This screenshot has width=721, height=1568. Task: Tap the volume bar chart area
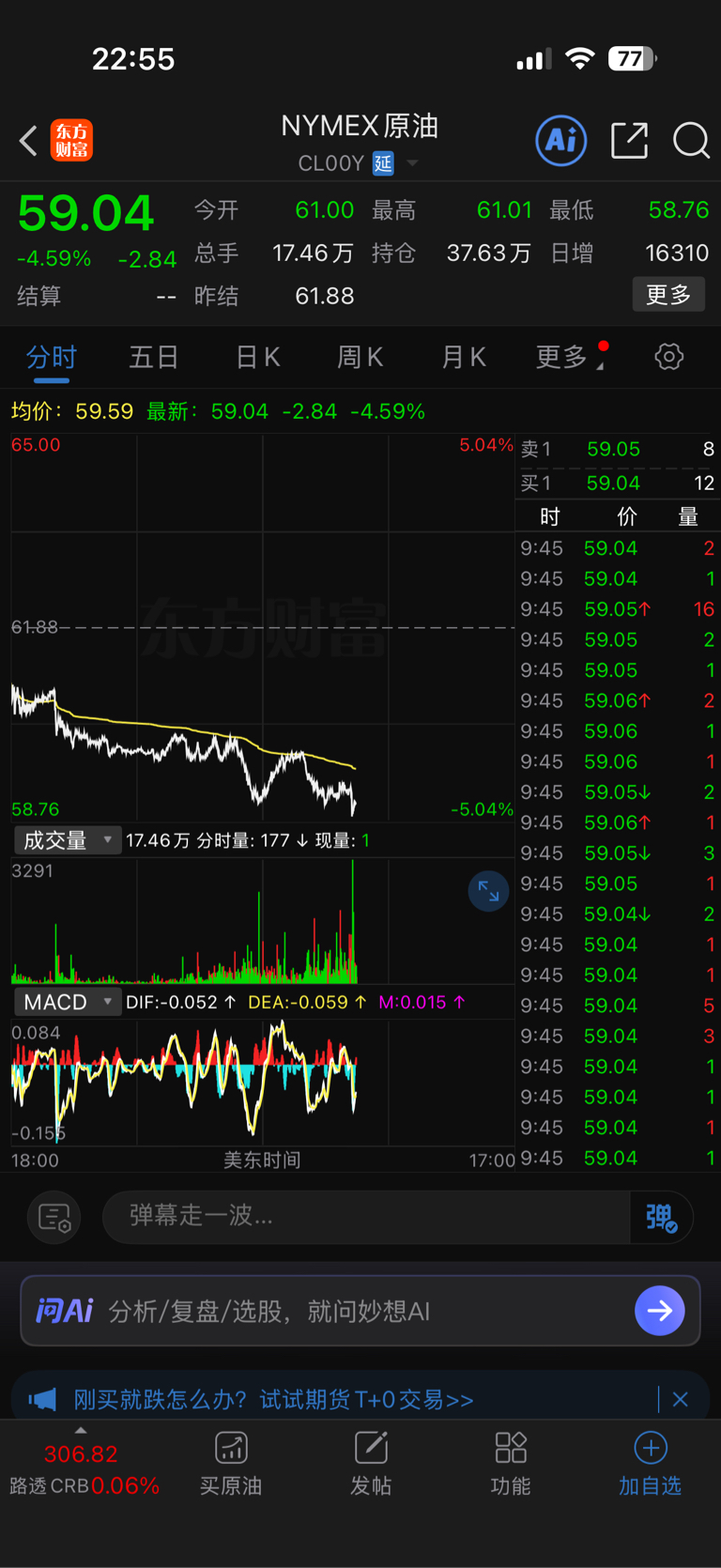tap(263, 921)
